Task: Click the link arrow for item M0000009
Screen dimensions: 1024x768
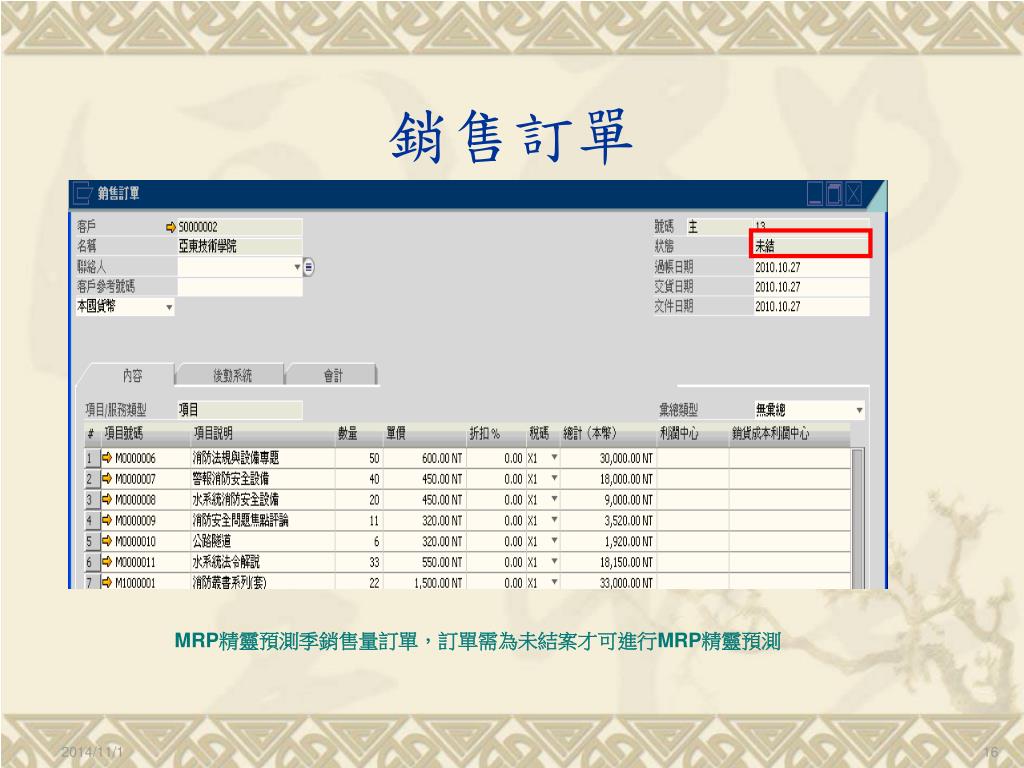Action: 107,520
